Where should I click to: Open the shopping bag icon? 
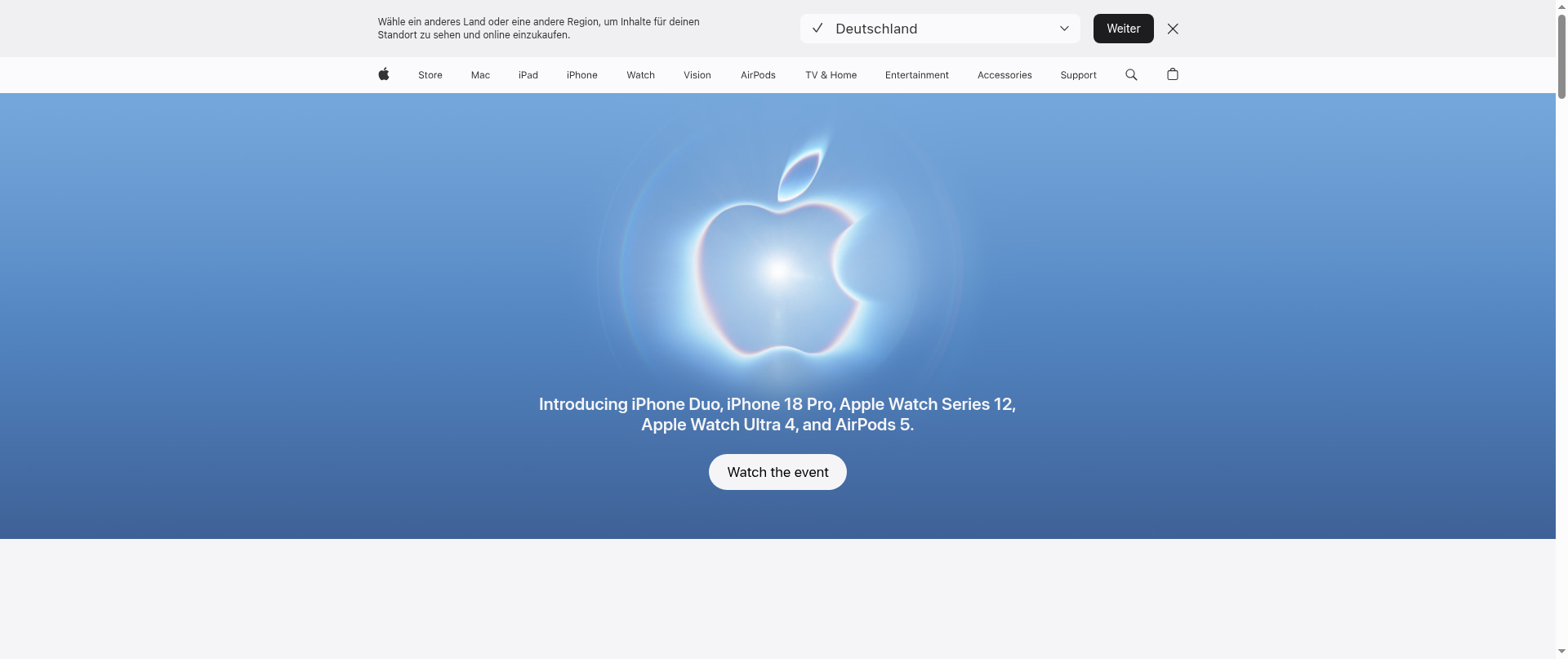click(1173, 74)
